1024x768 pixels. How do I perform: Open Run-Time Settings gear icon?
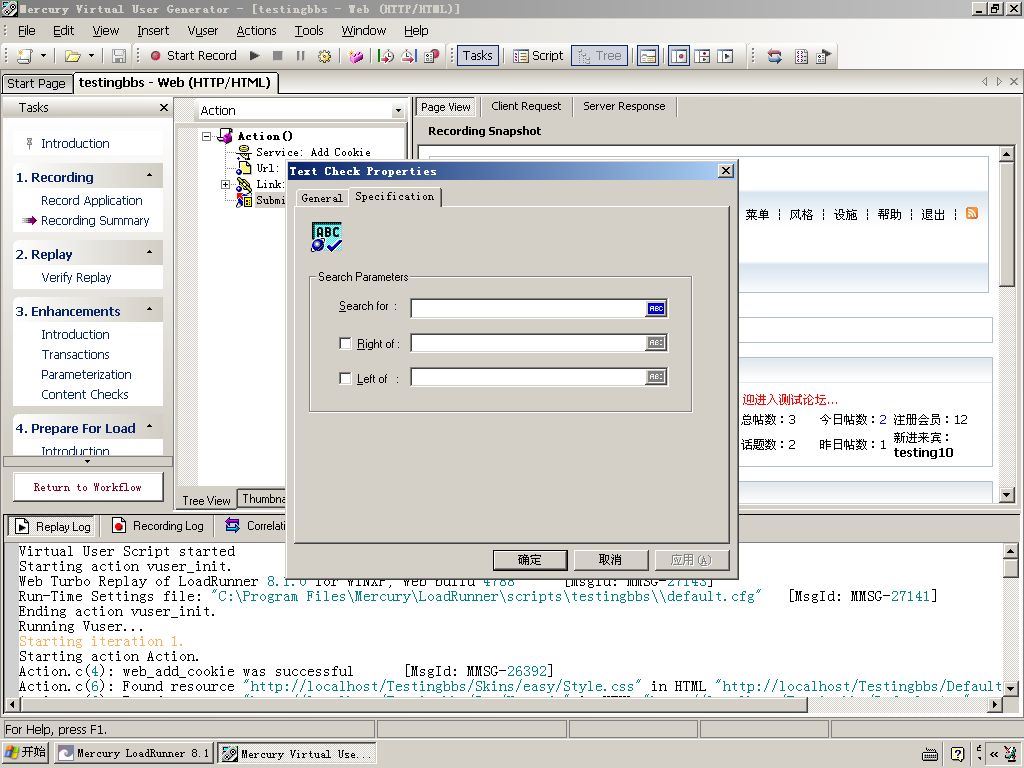point(324,56)
